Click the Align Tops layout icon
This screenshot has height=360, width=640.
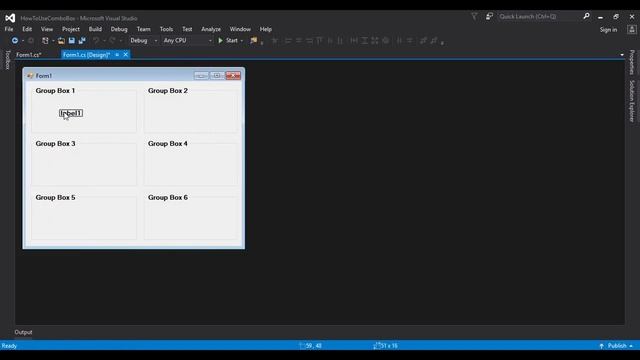pos(320,40)
